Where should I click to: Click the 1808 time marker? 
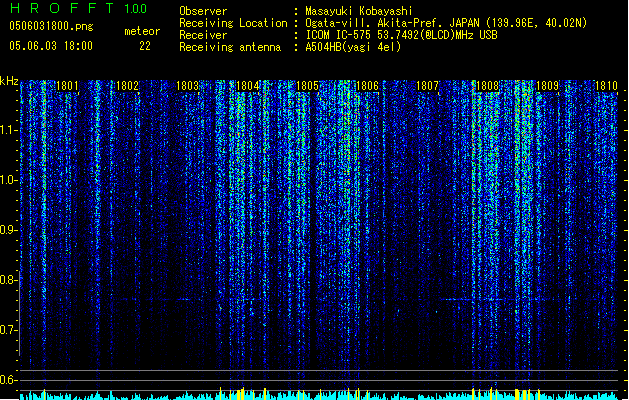[x=487, y=86]
